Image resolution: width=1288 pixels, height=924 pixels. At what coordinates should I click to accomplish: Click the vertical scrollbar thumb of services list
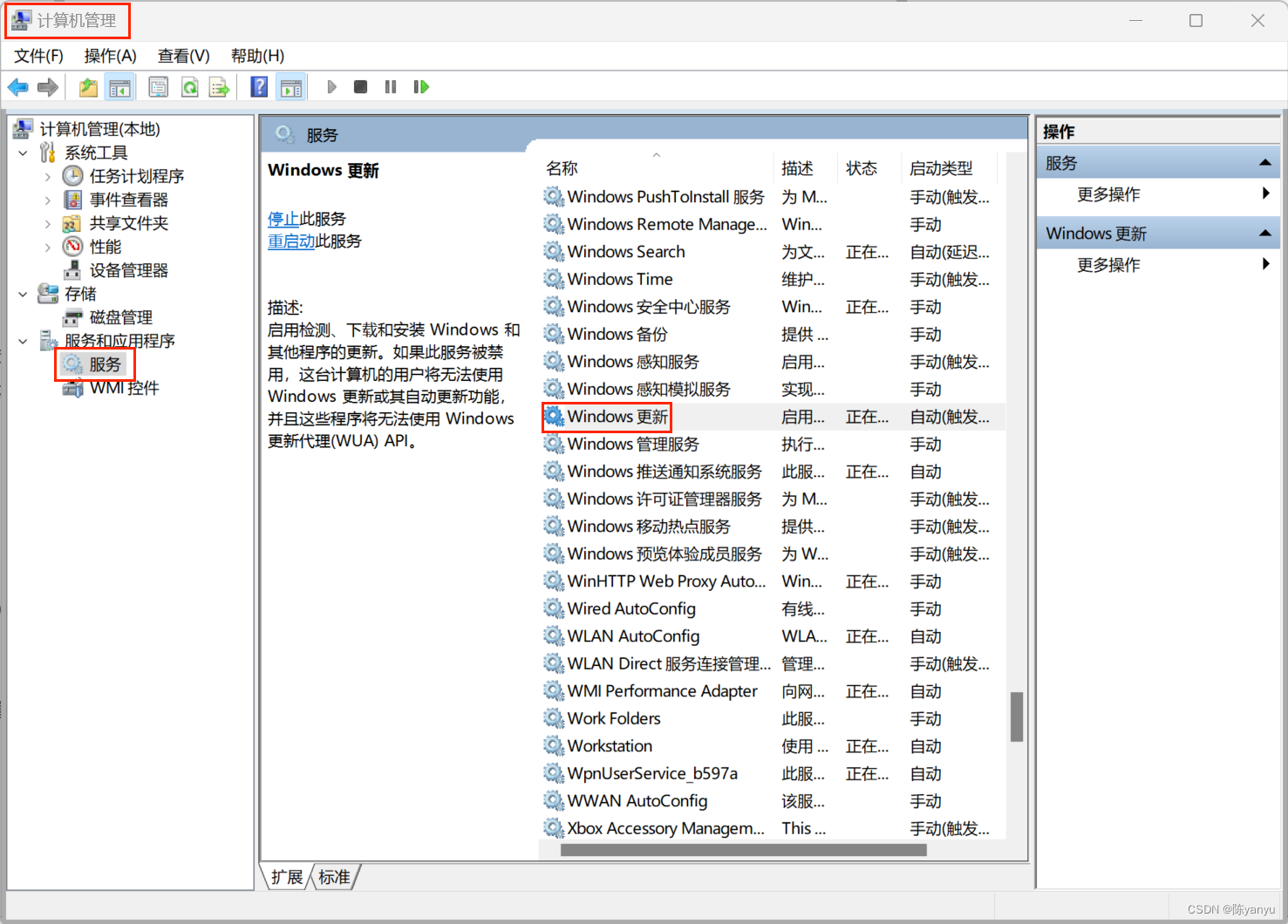coord(1016,717)
